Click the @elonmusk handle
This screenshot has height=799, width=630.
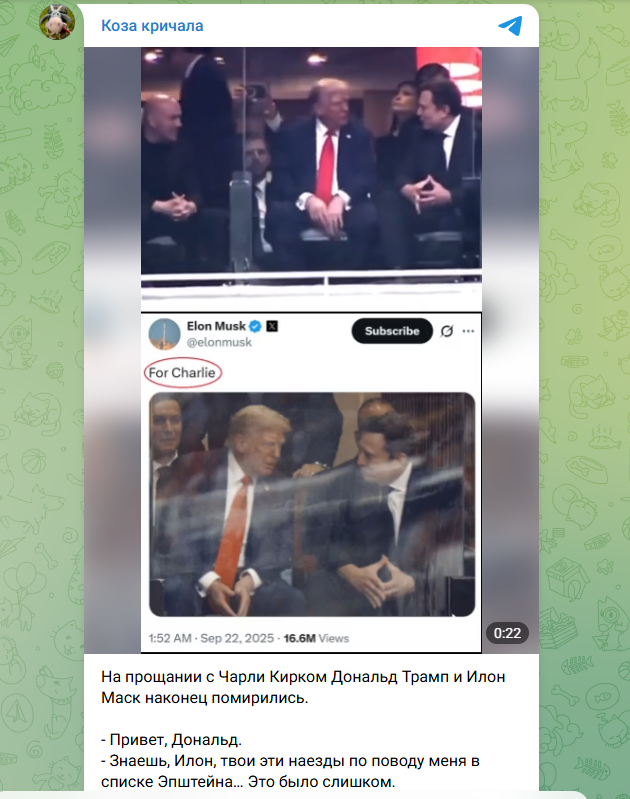[x=219, y=342]
